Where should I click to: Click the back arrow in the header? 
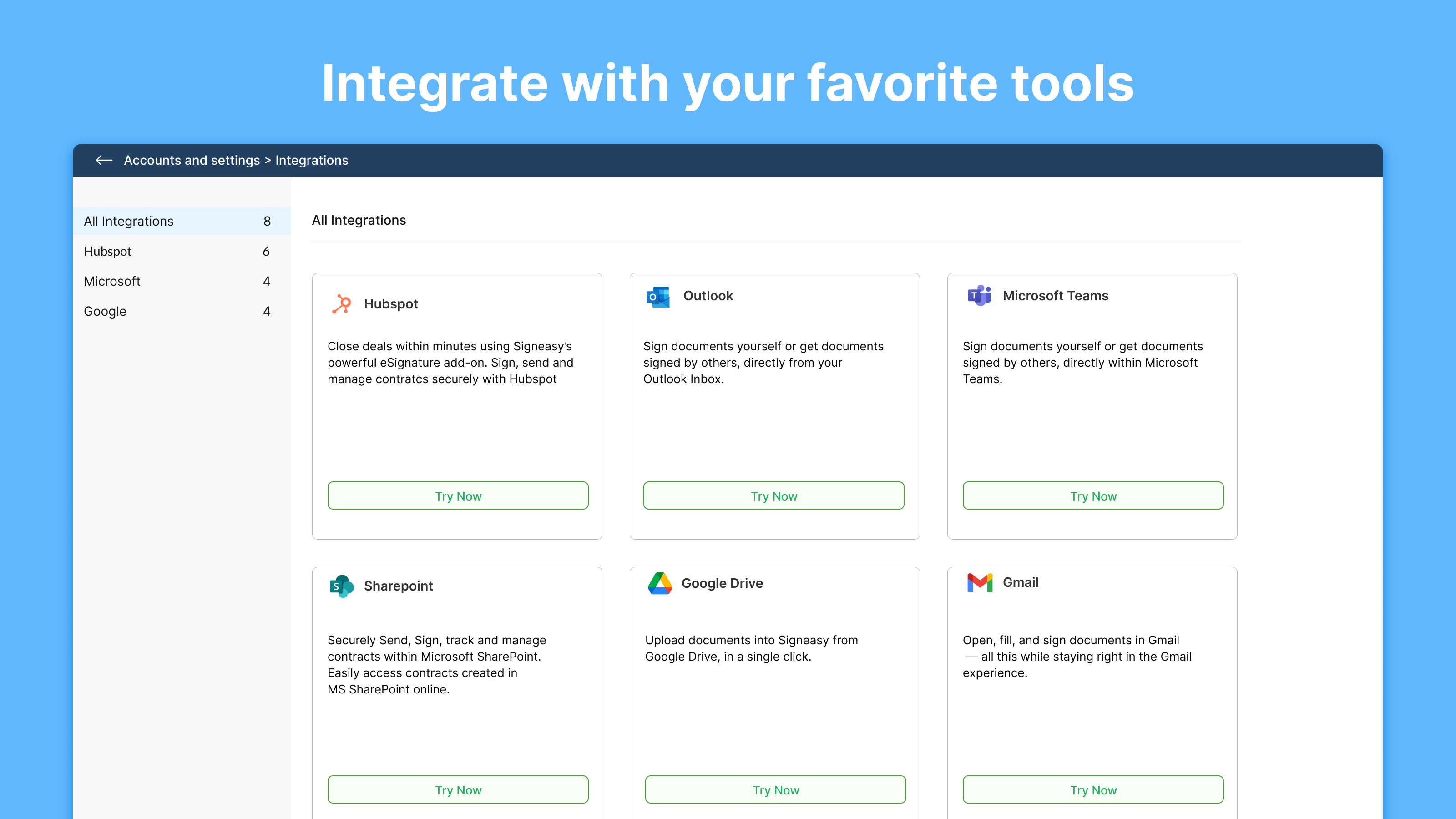coord(104,161)
